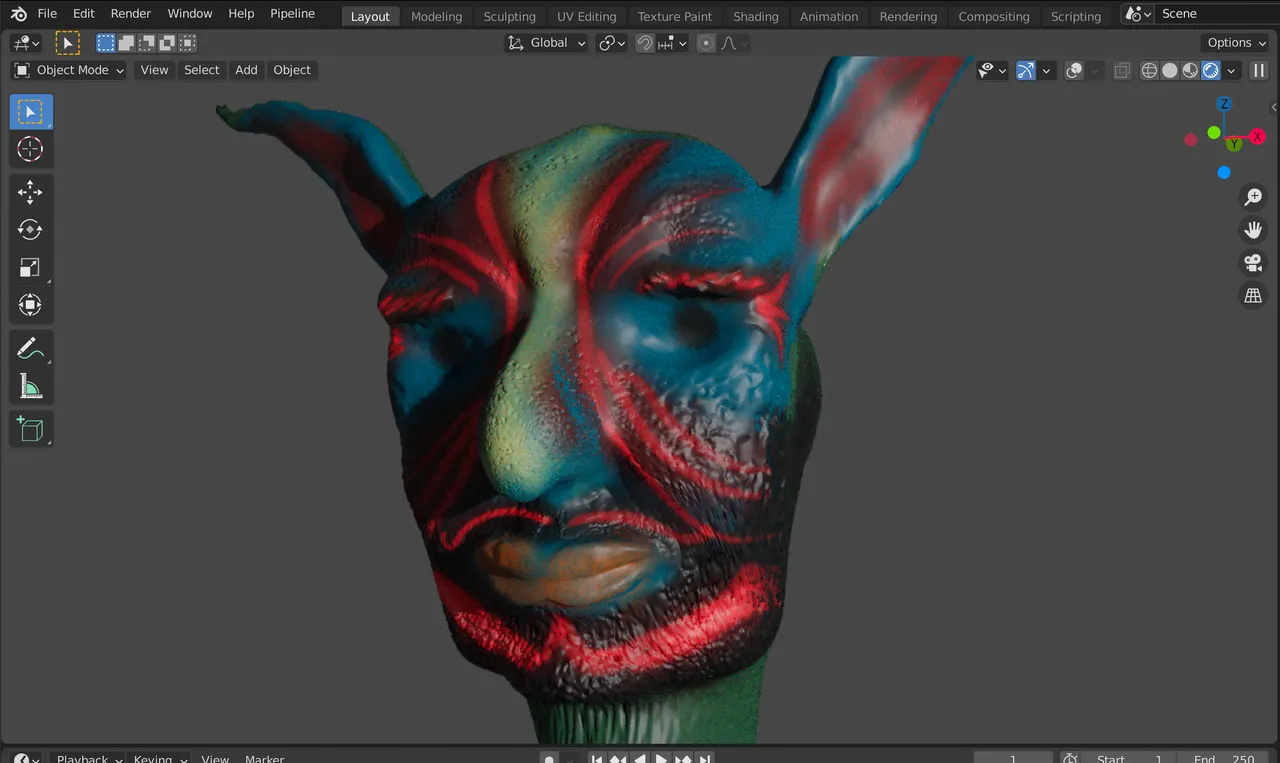Toggle the camera view icon
Image resolution: width=1280 pixels, height=763 pixels.
[1253, 263]
